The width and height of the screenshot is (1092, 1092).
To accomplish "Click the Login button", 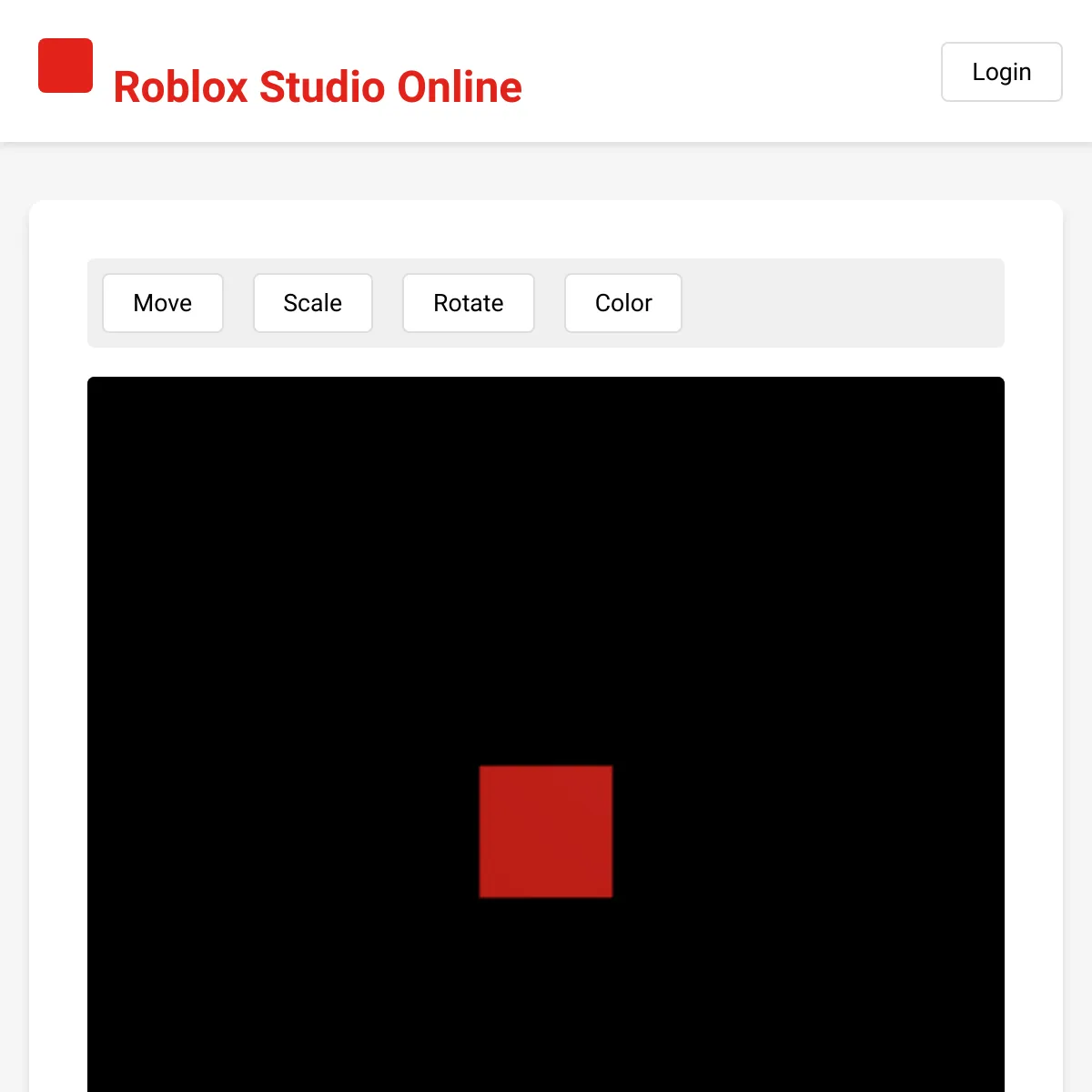I will 1001,72.
